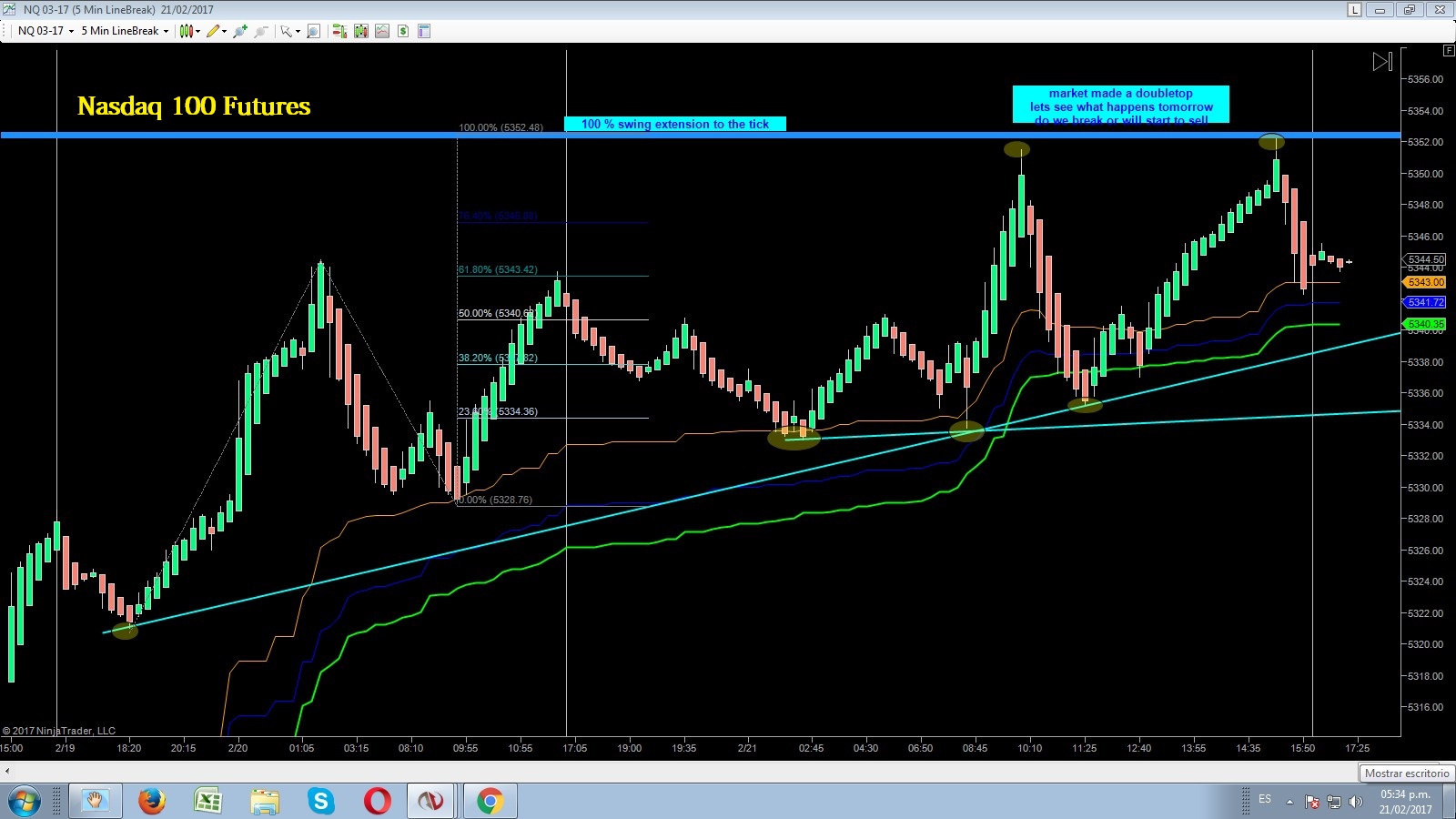Click the blue 5341.72 price marker
This screenshot has height=819, width=1456.
click(1425, 302)
